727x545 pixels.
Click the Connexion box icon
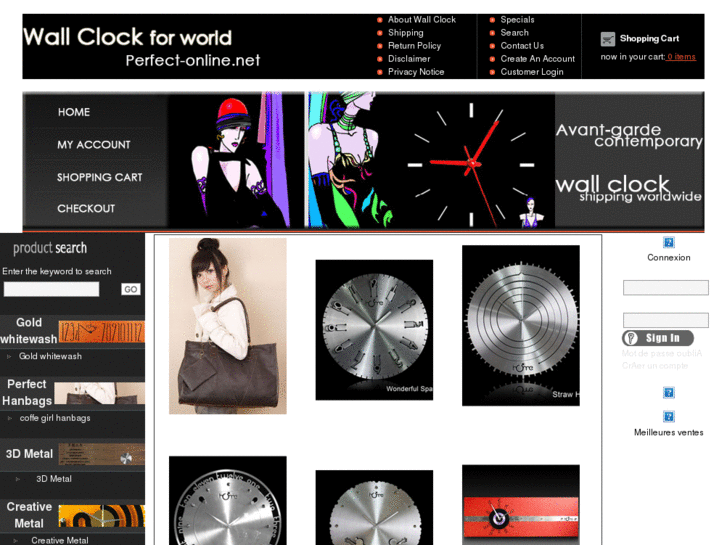click(669, 242)
